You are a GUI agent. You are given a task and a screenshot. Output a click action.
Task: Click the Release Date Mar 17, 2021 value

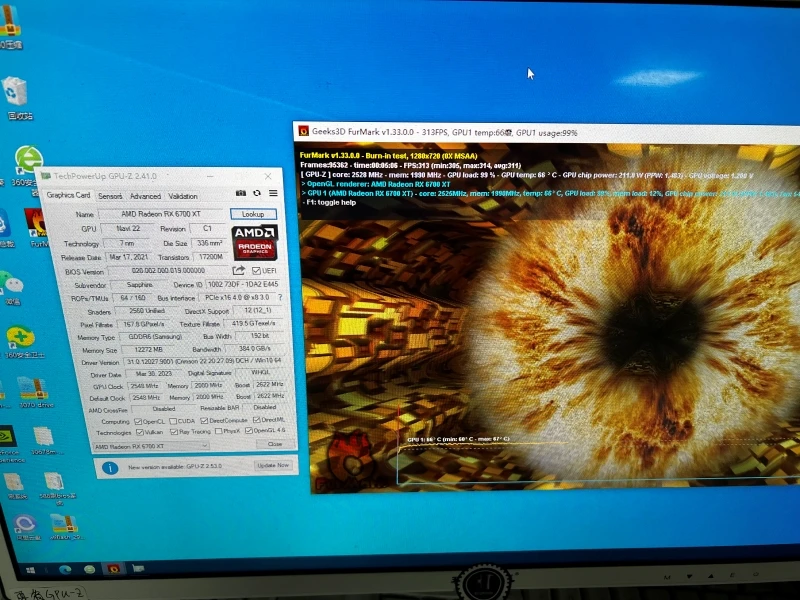pos(129,257)
